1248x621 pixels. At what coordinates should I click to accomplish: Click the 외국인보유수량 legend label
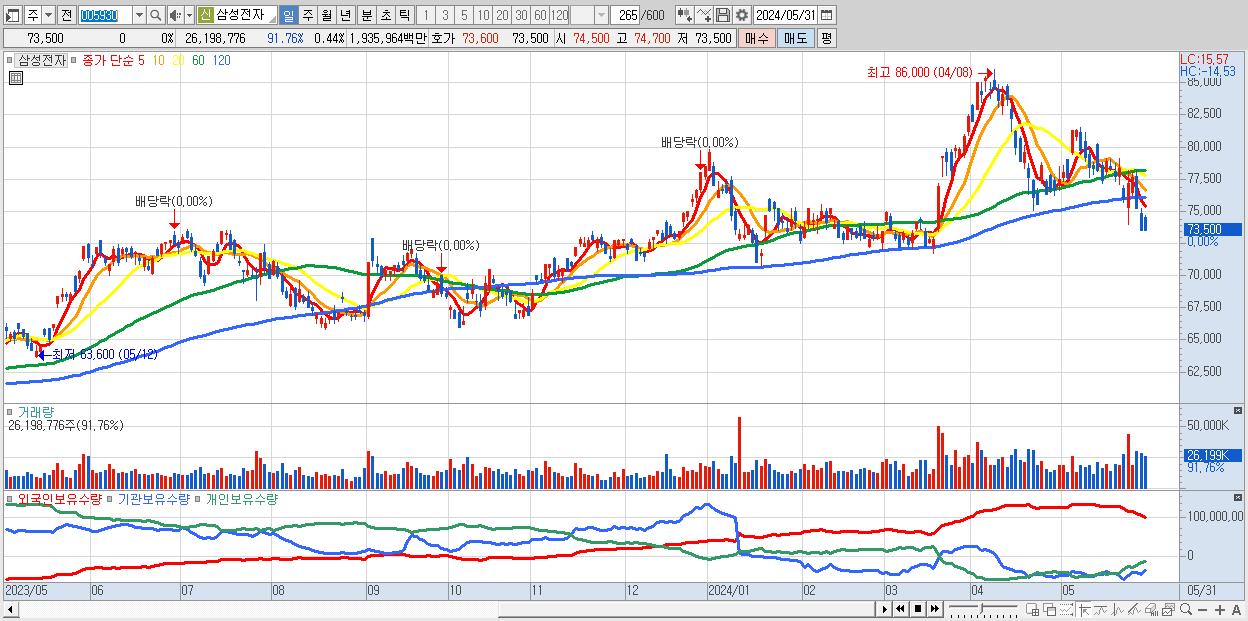60,498
